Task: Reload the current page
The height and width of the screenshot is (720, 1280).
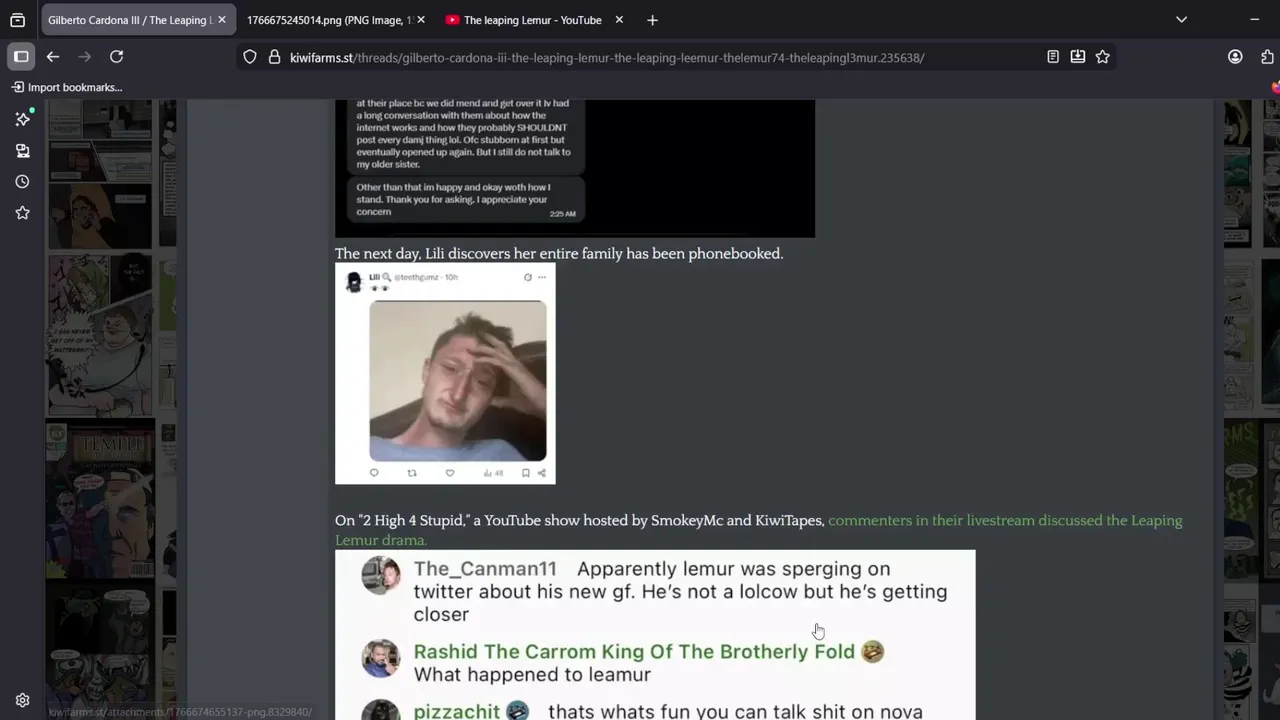Action: (117, 57)
